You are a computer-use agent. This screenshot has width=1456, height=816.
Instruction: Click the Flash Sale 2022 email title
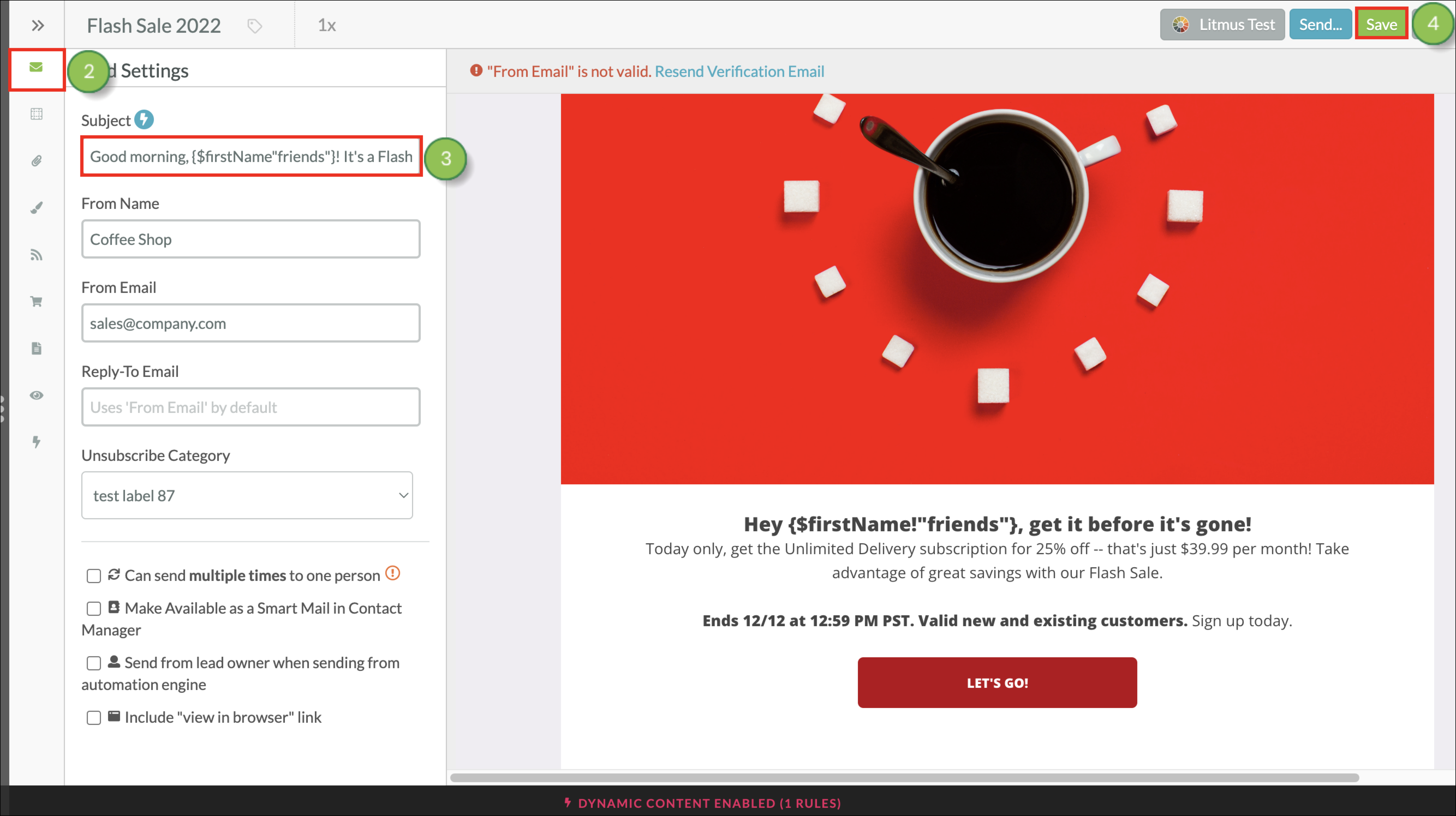[154, 25]
